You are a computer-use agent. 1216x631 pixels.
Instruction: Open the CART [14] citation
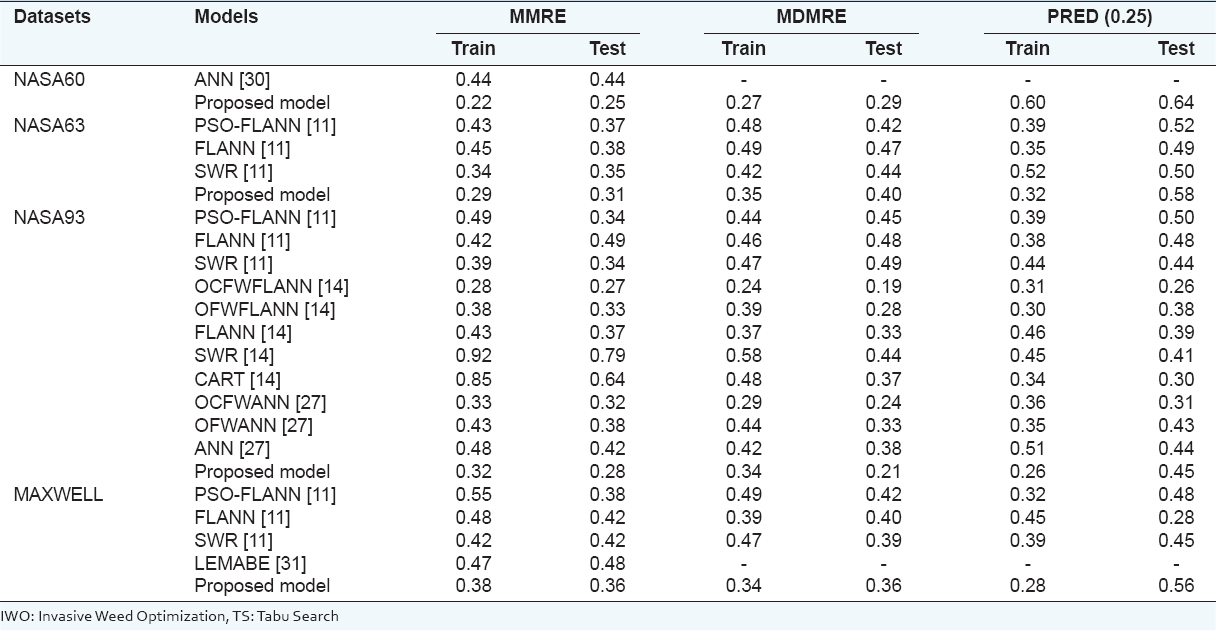(237, 379)
